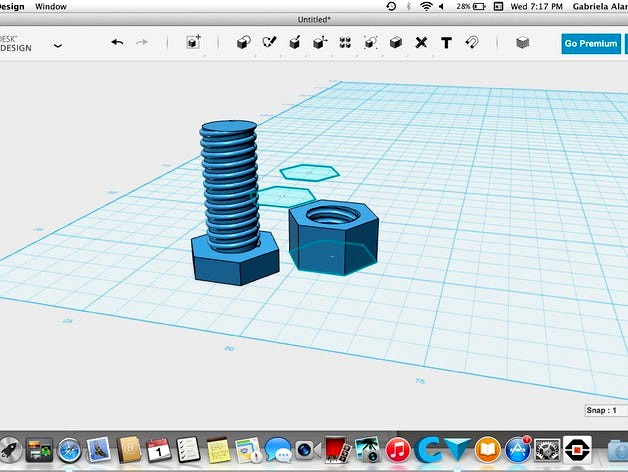This screenshot has width=628, height=472.
Task: Open the Primitives box tool
Action: 243,43
